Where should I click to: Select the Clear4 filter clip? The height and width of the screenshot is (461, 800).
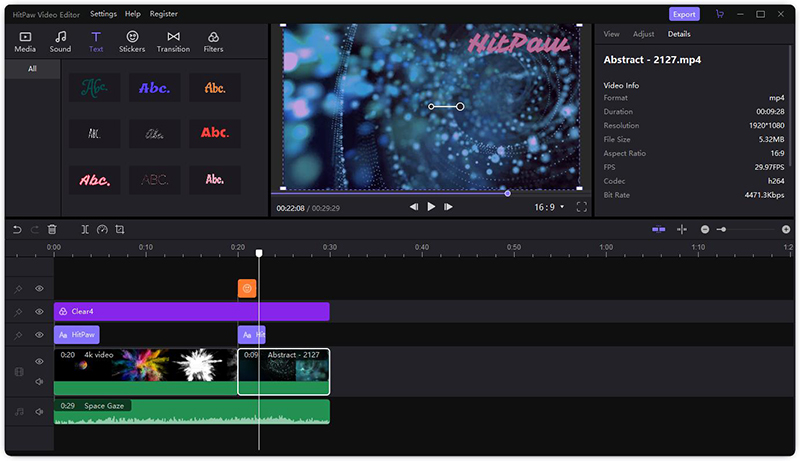192,312
